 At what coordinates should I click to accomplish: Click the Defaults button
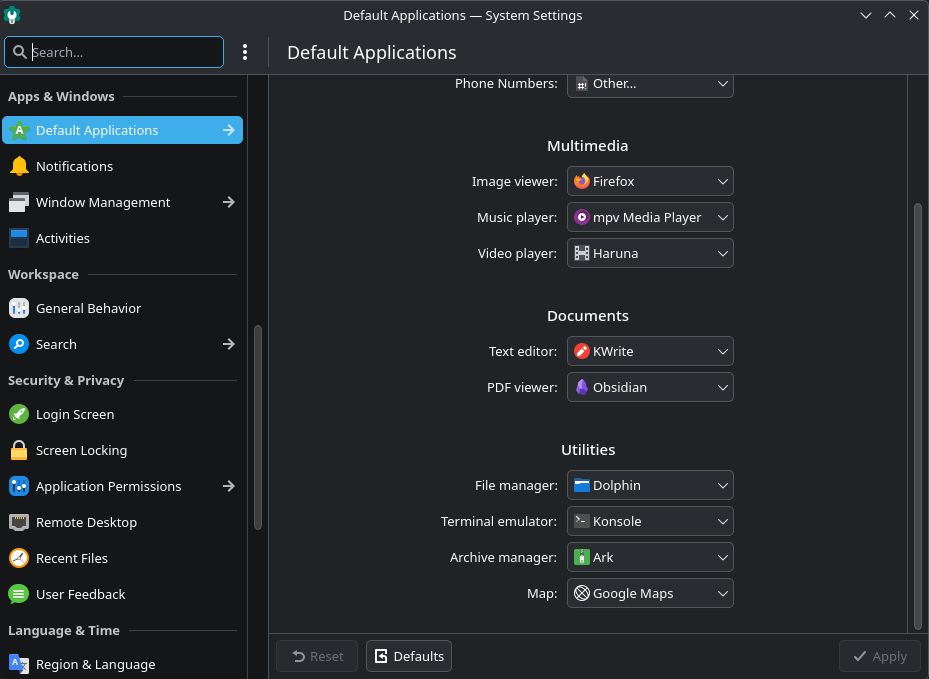(409, 656)
